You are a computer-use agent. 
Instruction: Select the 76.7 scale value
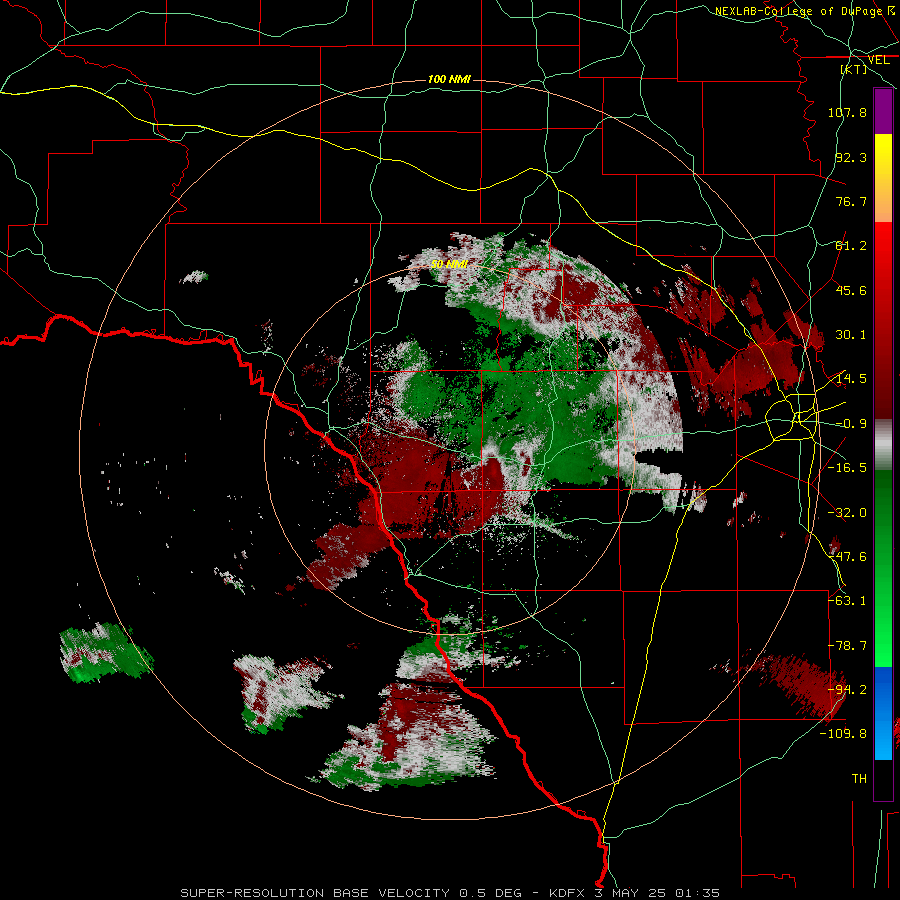(851, 201)
